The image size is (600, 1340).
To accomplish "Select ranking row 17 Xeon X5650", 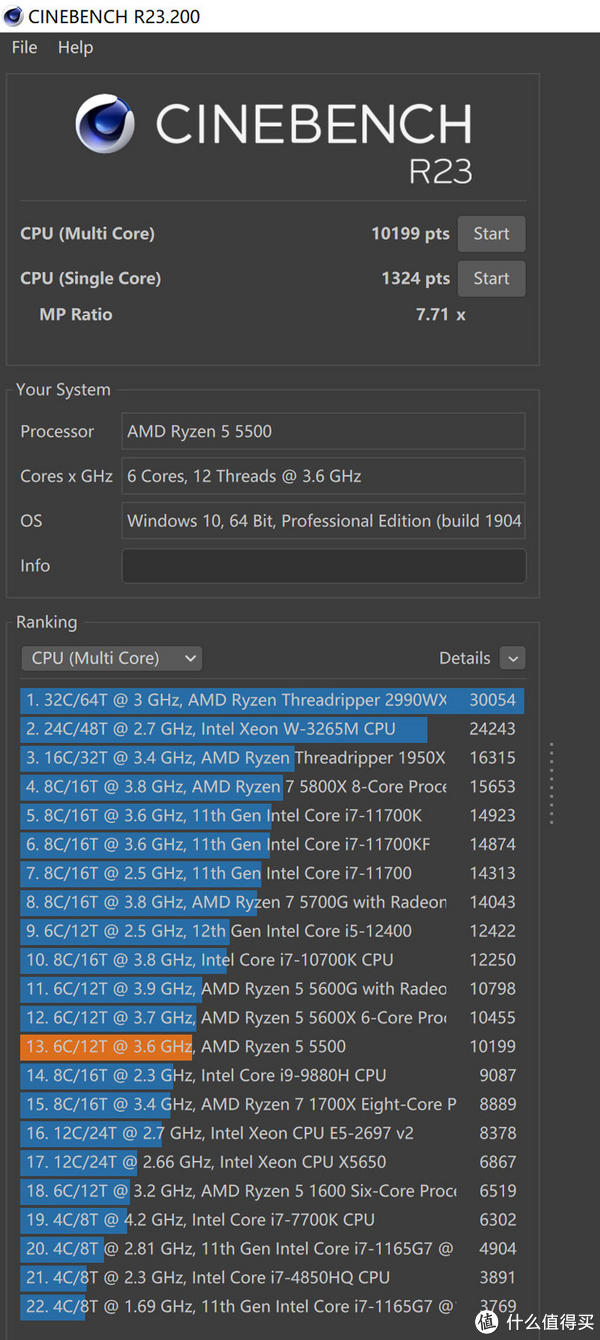I will pyautogui.click(x=272, y=1162).
